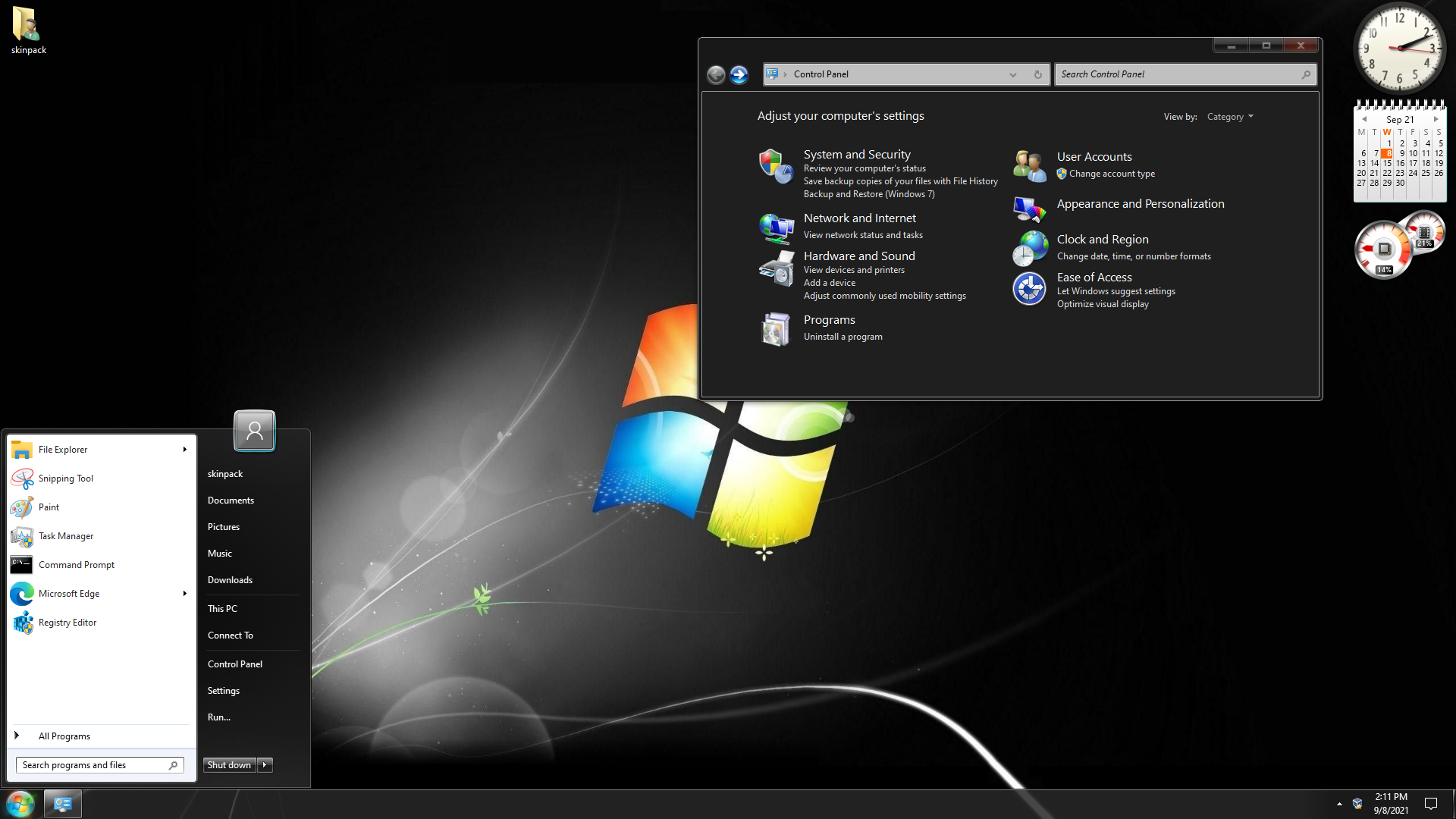Click the Shut down button
1456x819 pixels.
[x=229, y=765]
